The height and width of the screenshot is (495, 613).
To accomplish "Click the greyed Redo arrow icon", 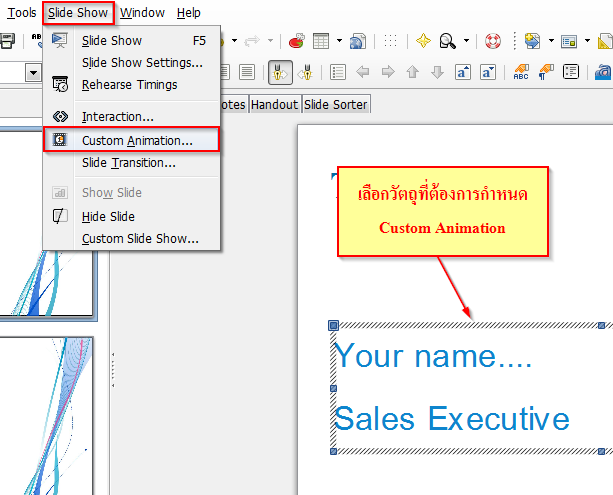I will [x=252, y=40].
